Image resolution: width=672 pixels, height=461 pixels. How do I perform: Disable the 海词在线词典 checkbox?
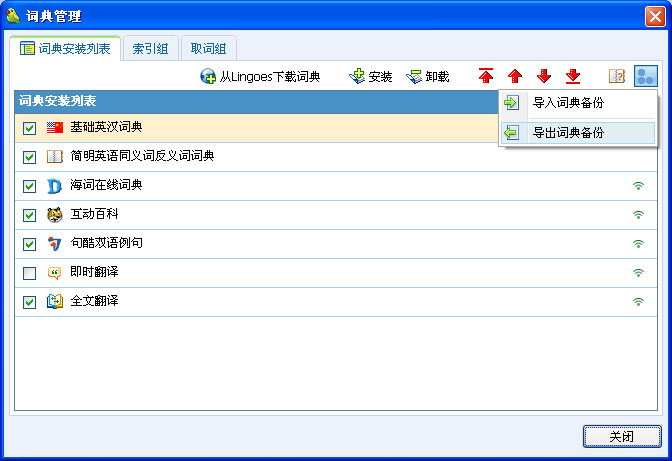click(29, 186)
